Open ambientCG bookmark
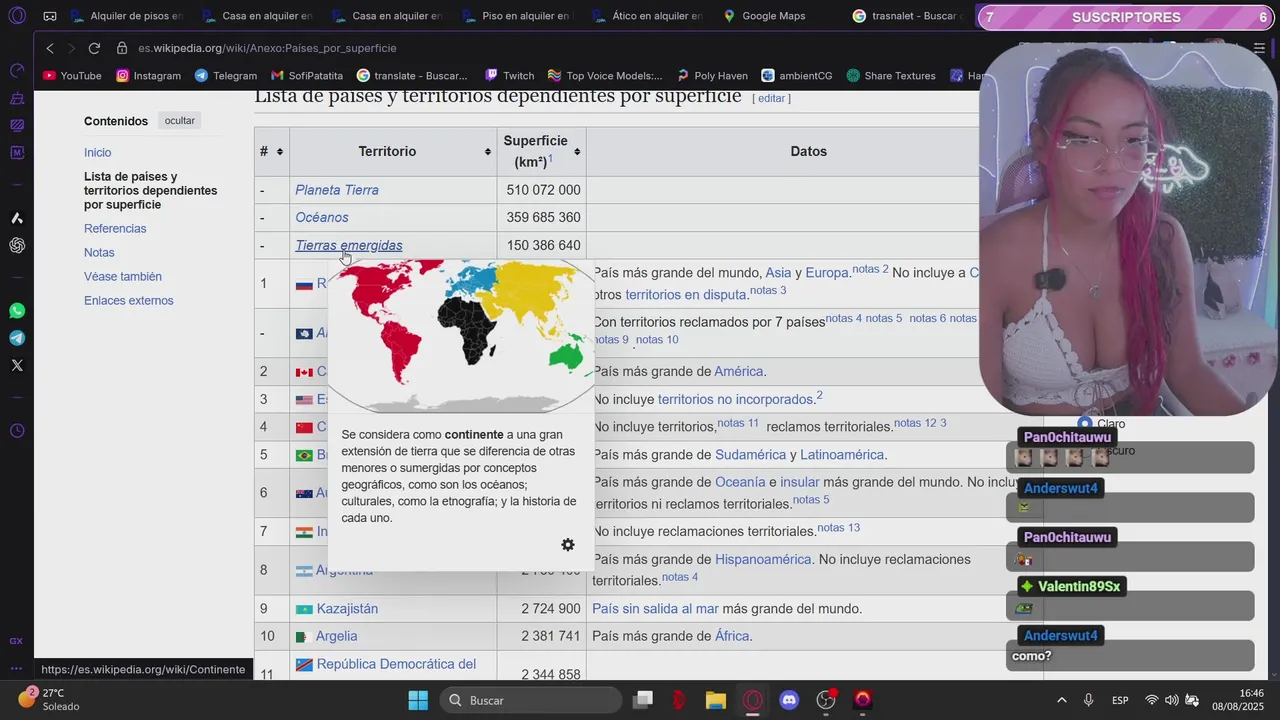Screen dimensions: 1280x720 point(797,76)
